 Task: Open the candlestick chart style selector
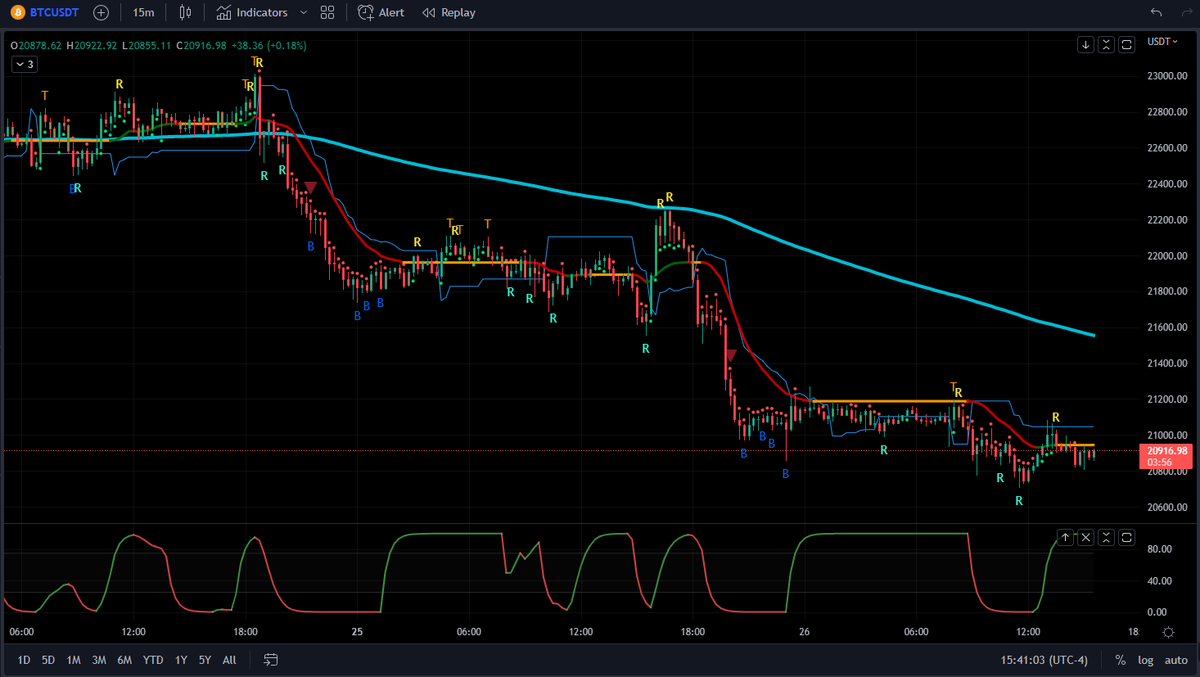coord(185,13)
